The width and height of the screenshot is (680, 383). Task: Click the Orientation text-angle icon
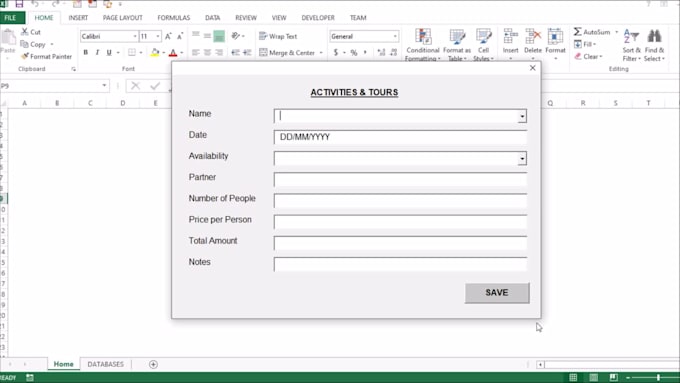pos(235,36)
